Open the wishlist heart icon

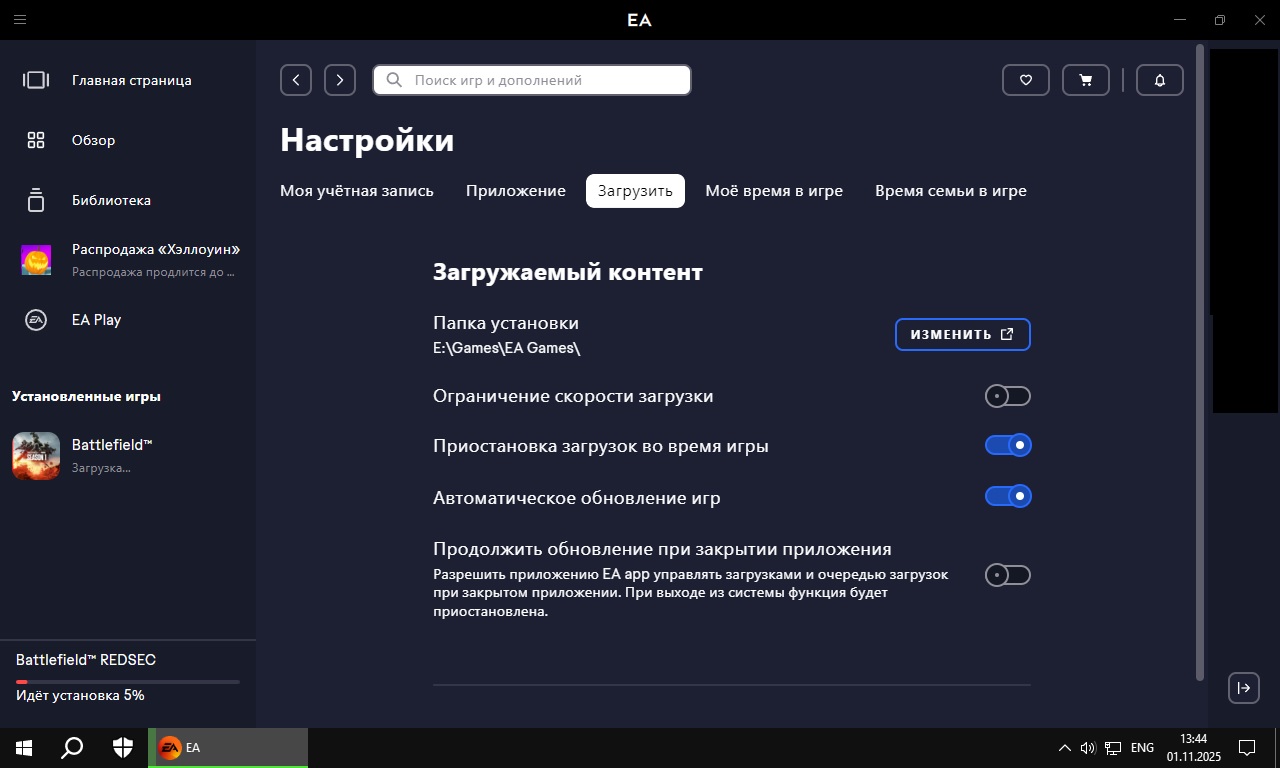click(1026, 80)
